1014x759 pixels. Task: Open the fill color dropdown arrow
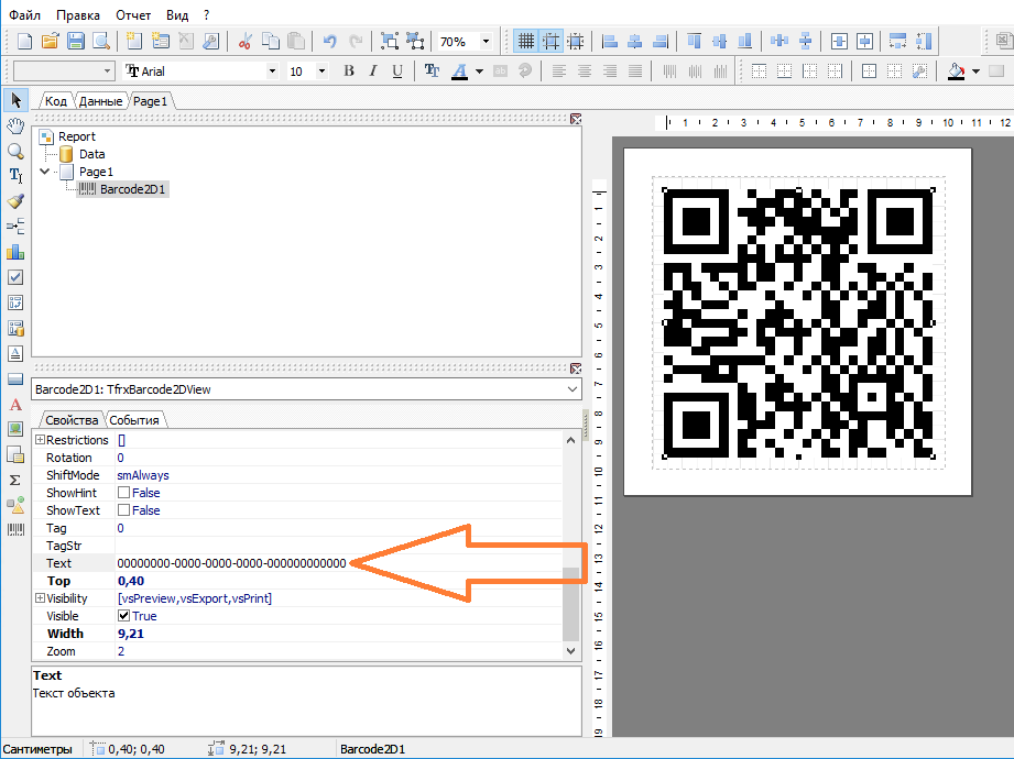coord(976,71)
